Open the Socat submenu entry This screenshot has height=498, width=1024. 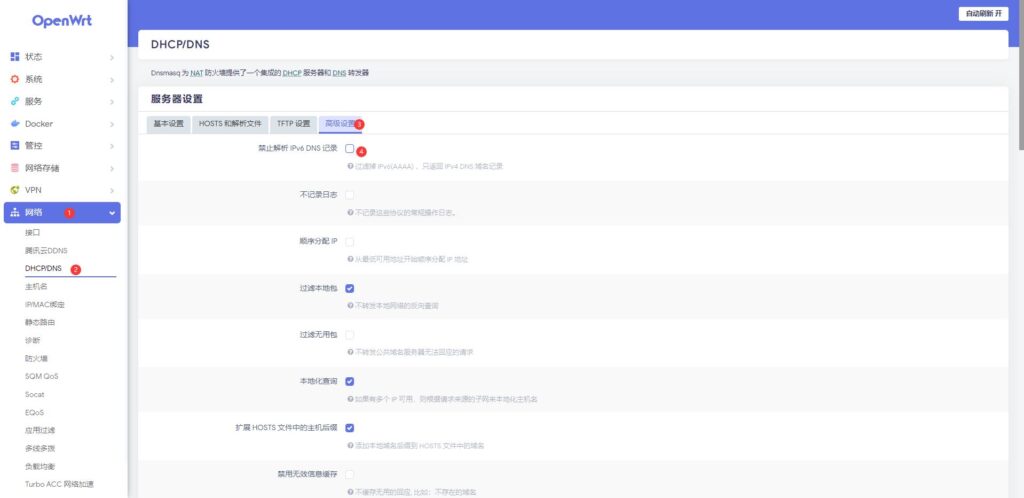pyautogui.click(x=35, y=394)
